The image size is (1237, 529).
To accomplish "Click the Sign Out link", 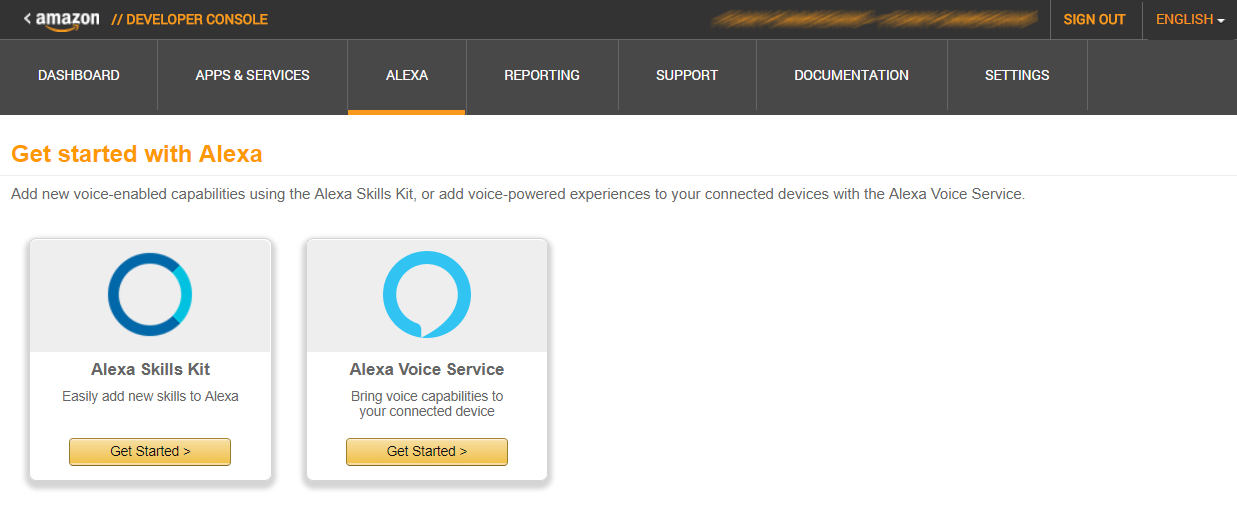I will coord(1095,20).
